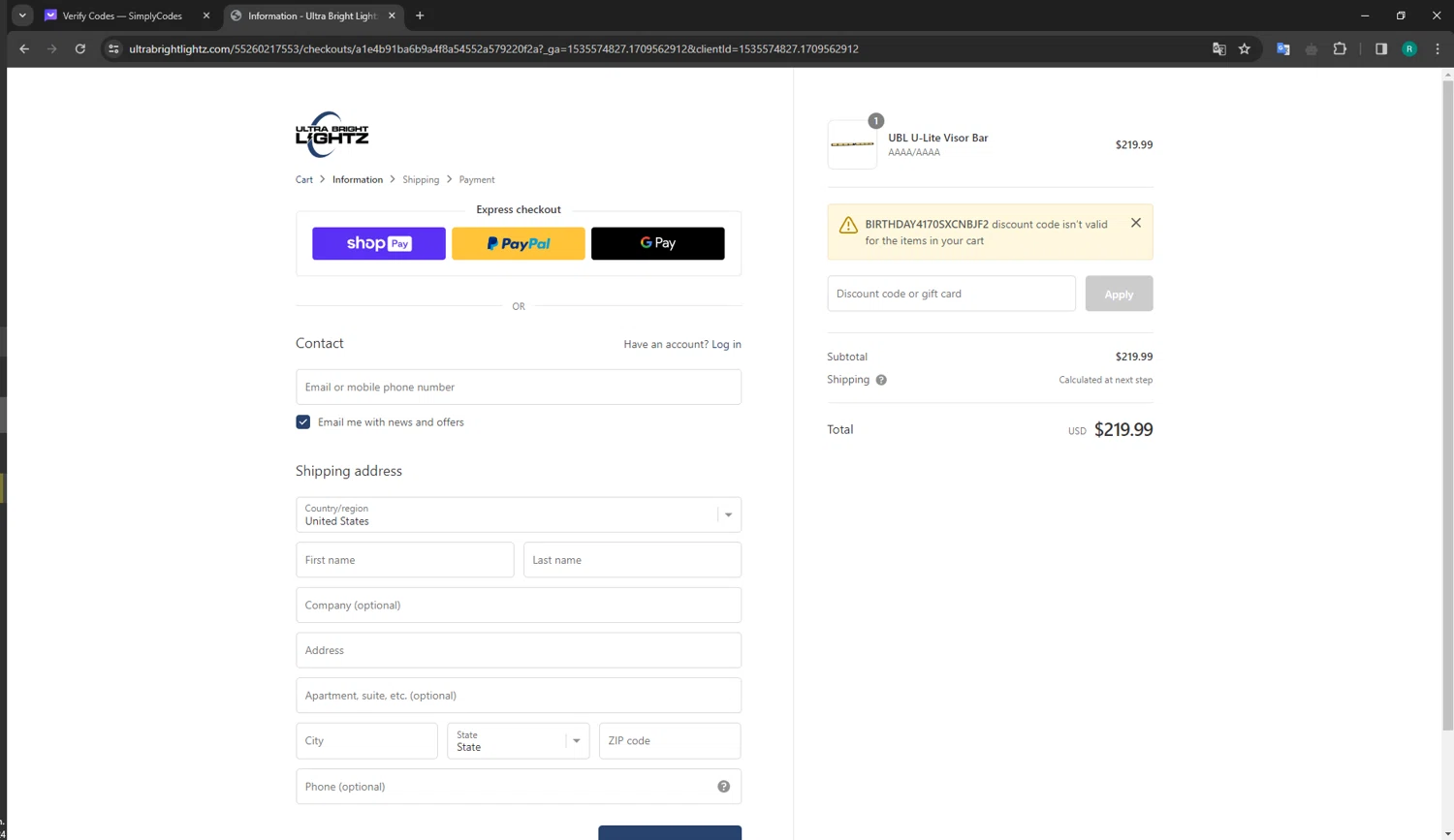Viewport: 1454px width, 840px height.
Task: Click the BIRTHDAY4170SXCNBJF2 code text
Action: pos(927,224)
